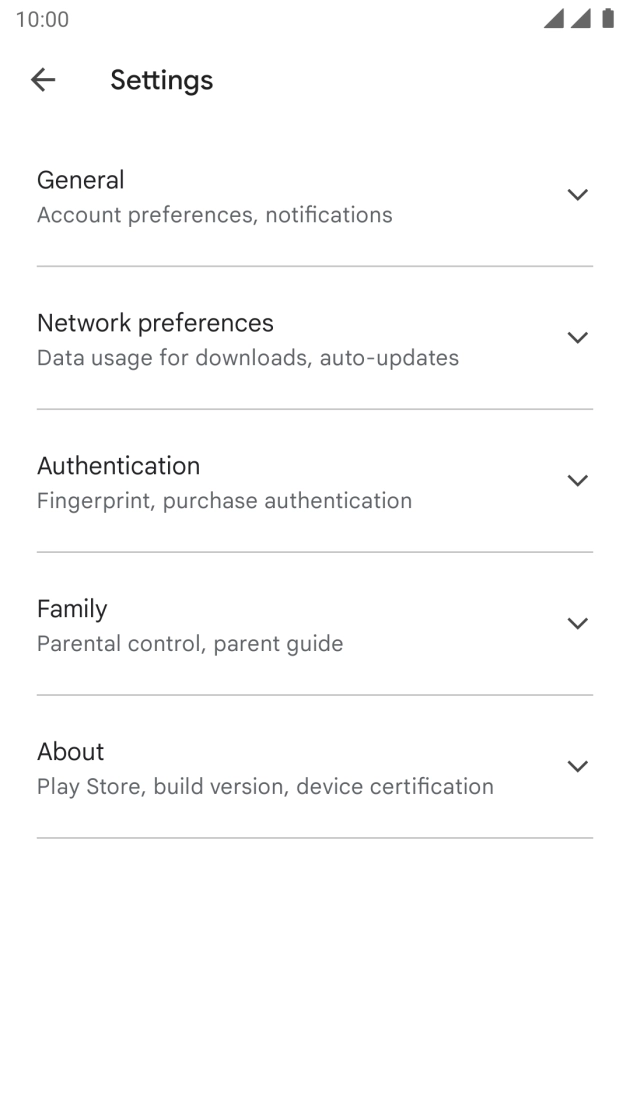Screen dimensions: 630x1120
Task: Click the chevron beside Network preferences
Action: coord(578,338)
